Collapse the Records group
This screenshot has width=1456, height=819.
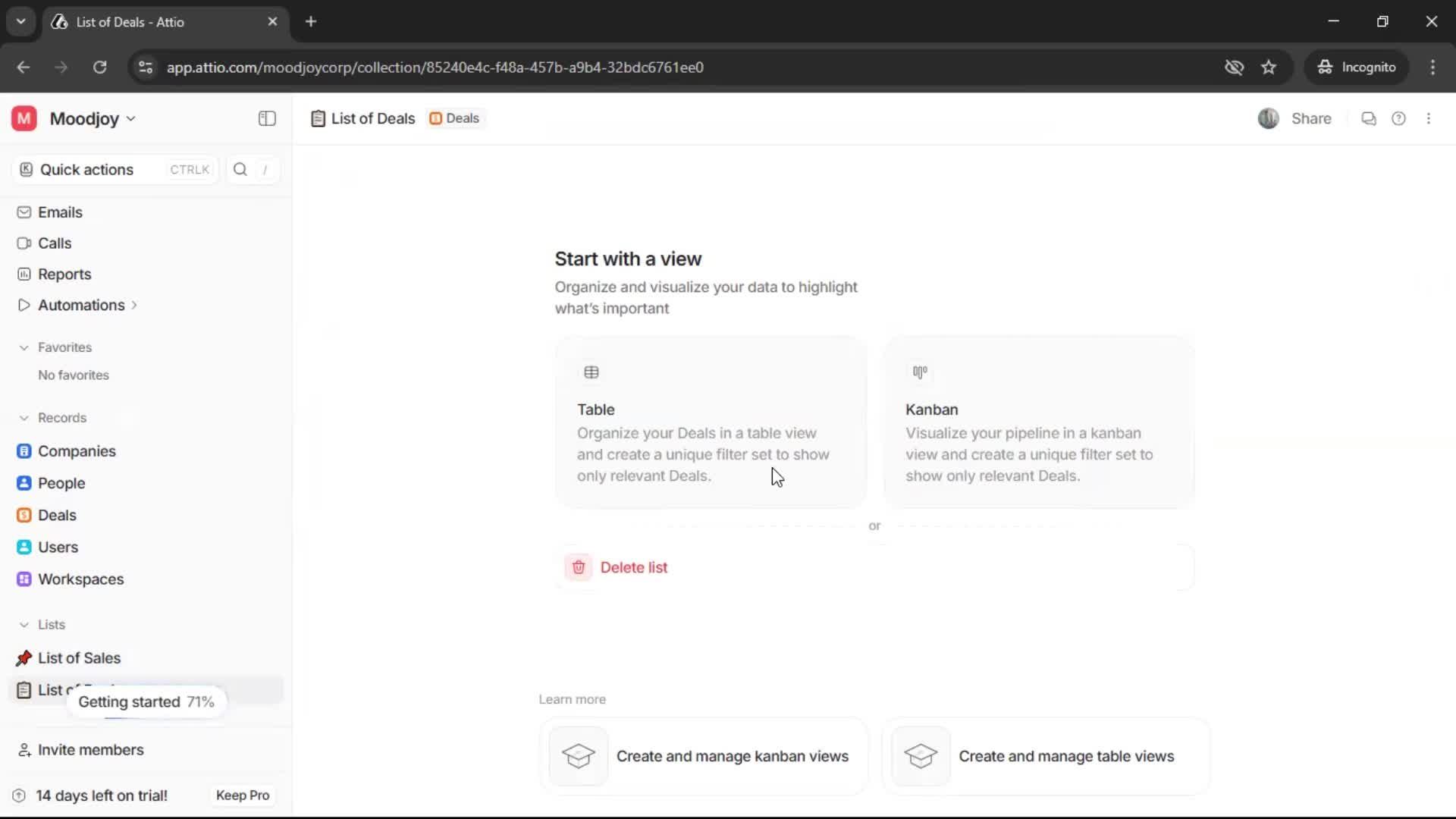point(24,418)
